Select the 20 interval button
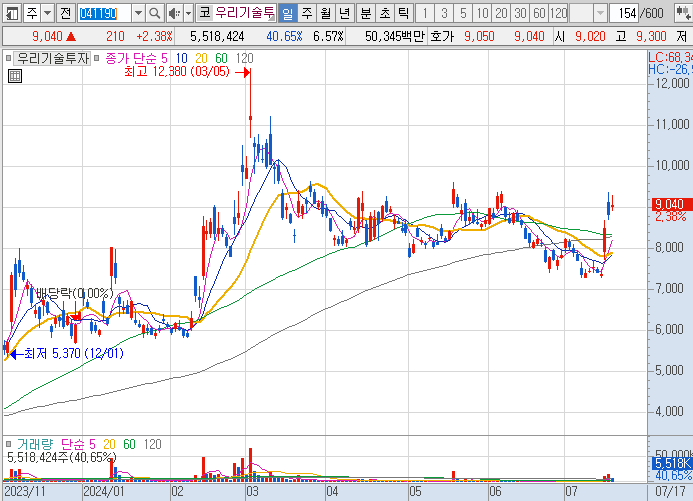 [501, 13]
